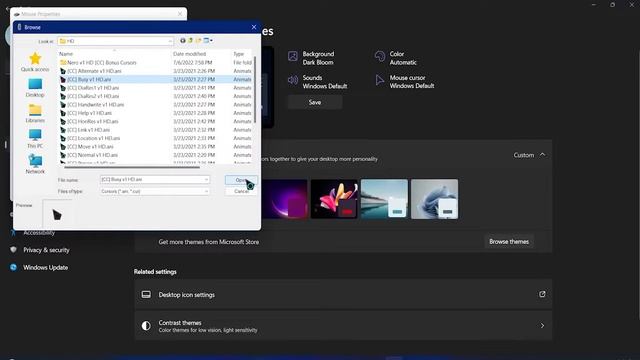Open Sounds Windows Default setting

[318, 82]
